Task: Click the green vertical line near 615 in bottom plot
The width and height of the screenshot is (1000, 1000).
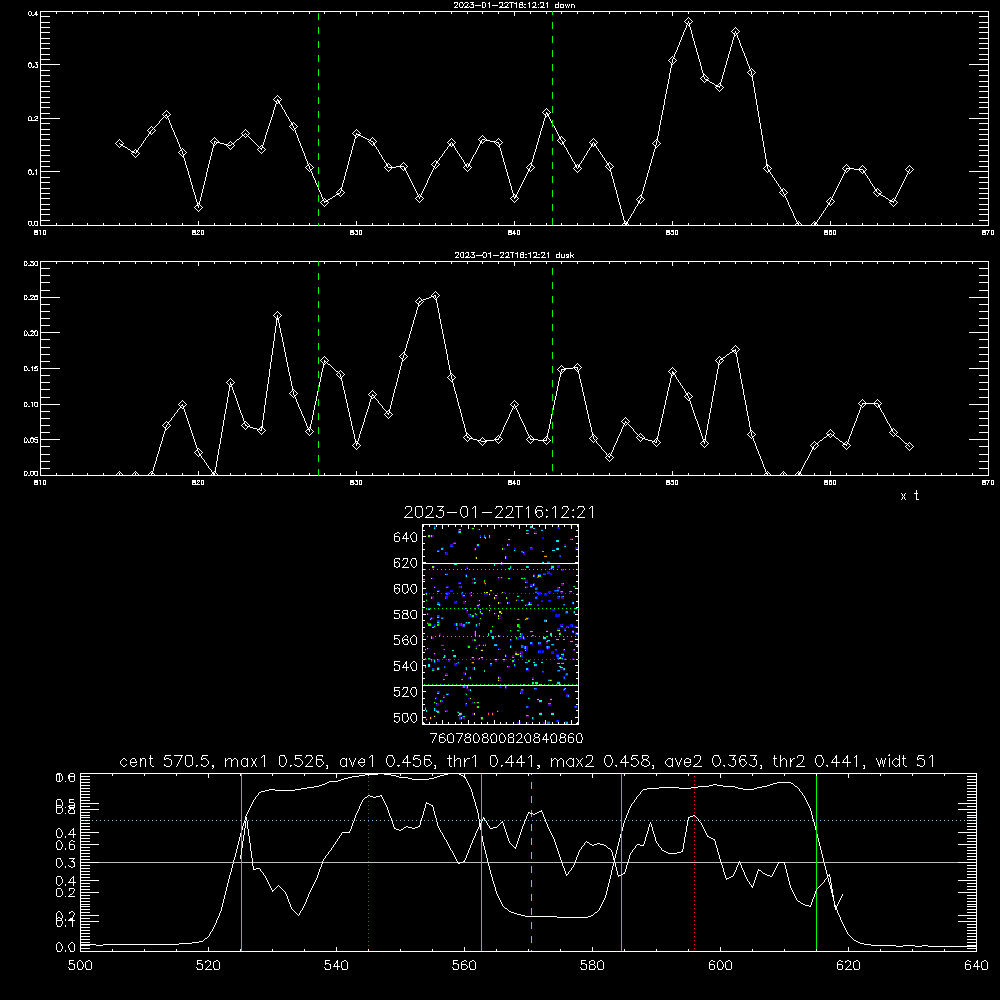Action: click(x=816, y=862)
